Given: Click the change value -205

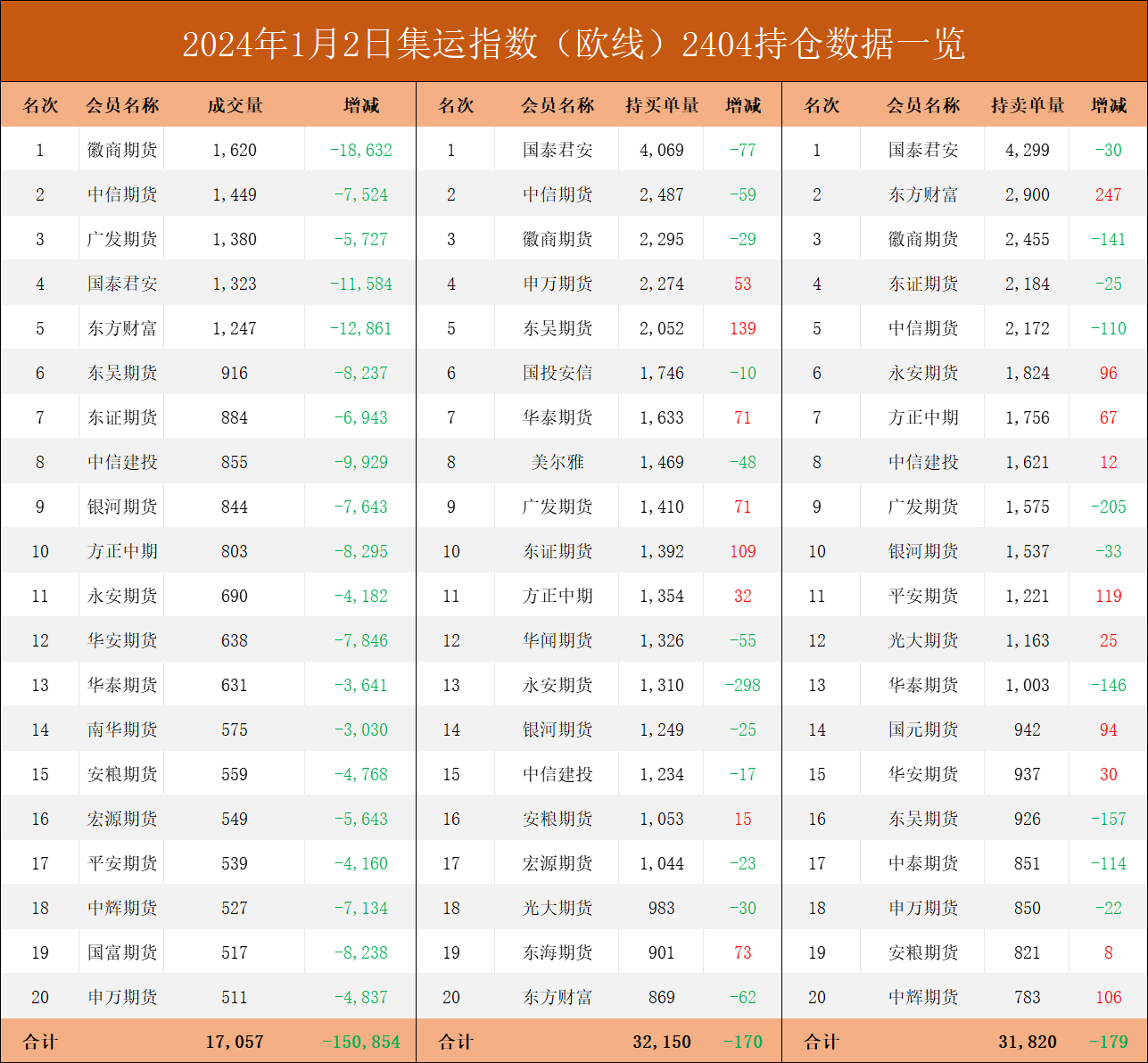Looking at the screenshot, I should pyautogui.click(x=1108, y=507).
